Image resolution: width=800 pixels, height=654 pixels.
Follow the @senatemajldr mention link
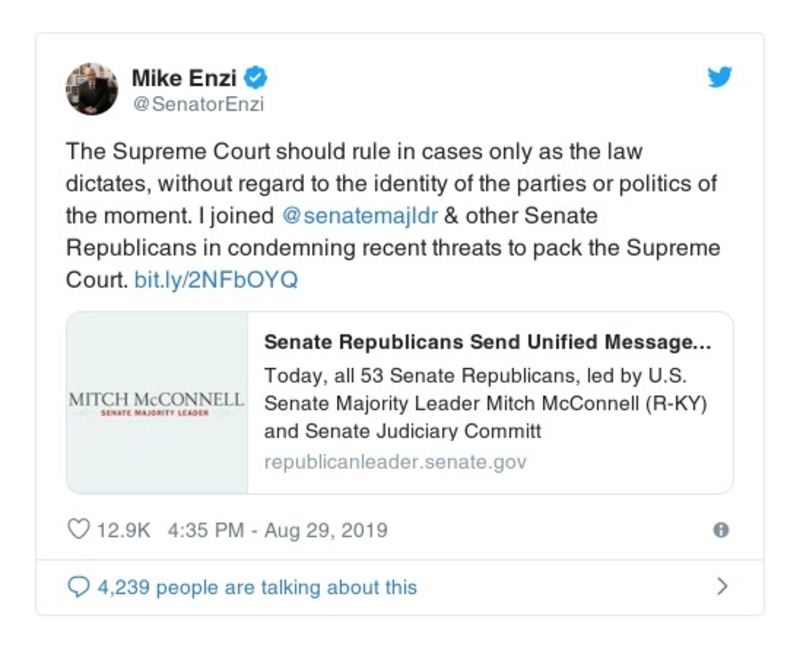point(340,216)
